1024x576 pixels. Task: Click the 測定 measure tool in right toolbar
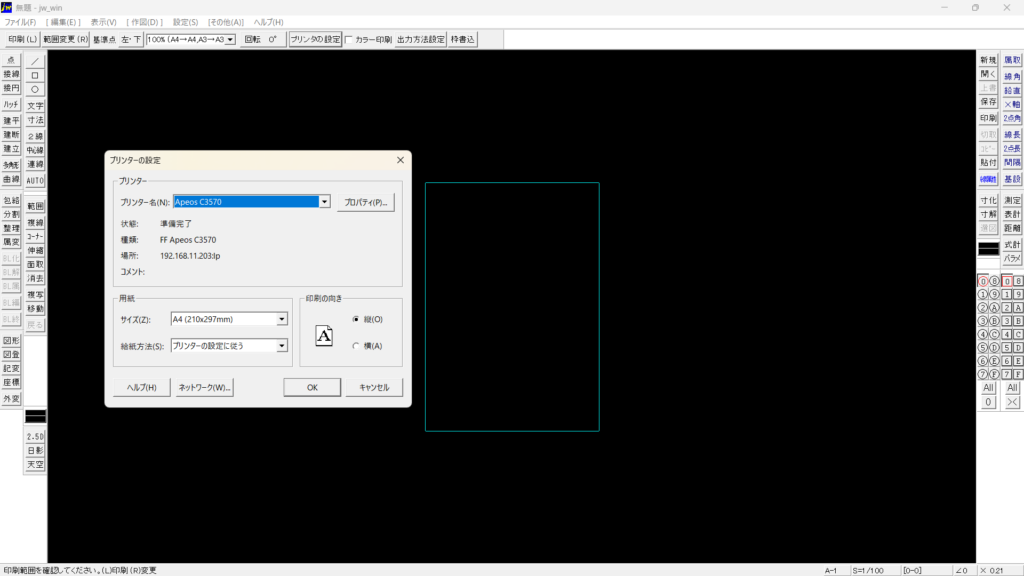[1012, 201]
